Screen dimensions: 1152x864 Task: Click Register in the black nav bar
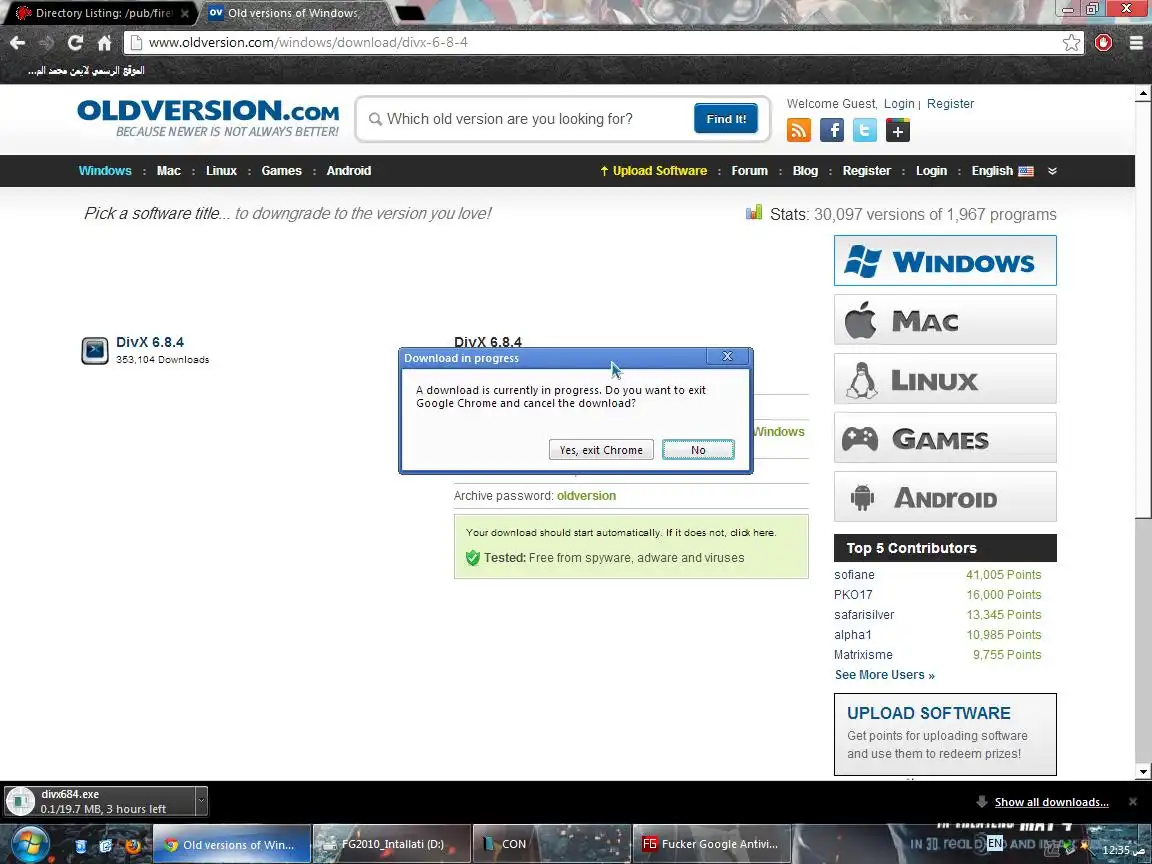pos(866,170)
